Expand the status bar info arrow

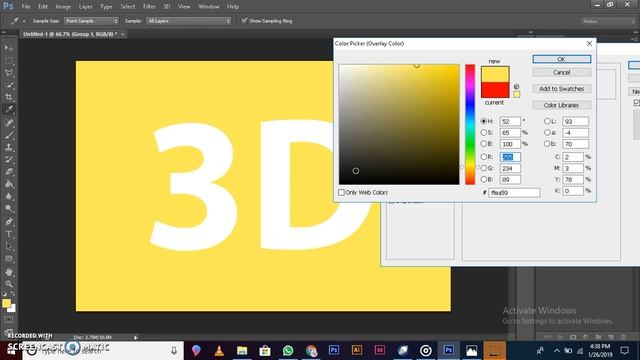click(x=136, y=338)
